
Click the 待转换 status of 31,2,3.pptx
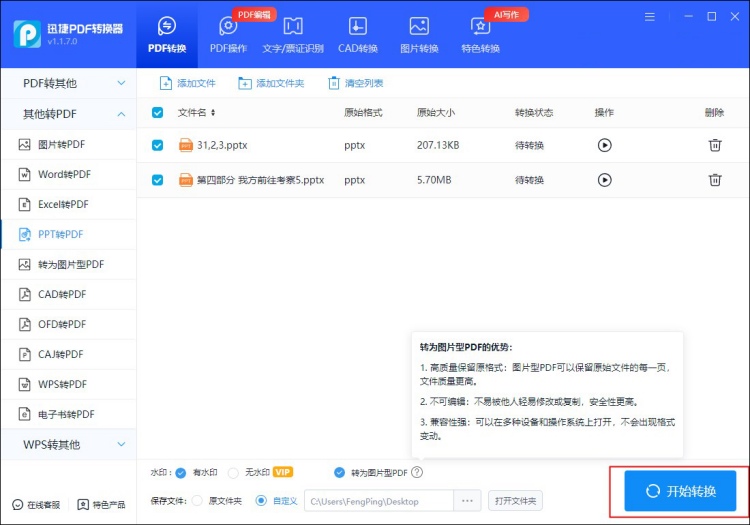tap(529, 145)
